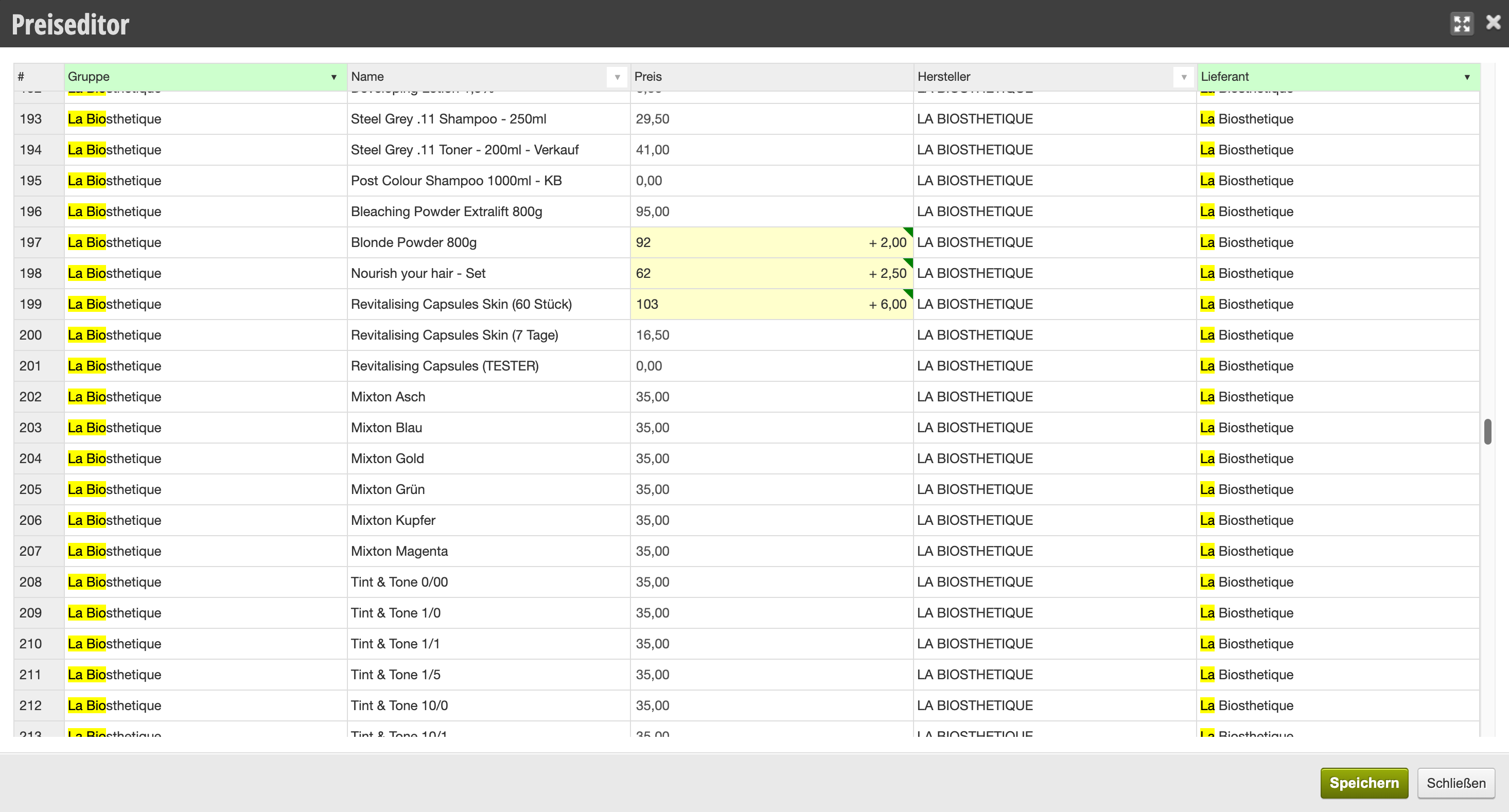Select 'Revitalising Capsules Skin (60 Stück)' name cell
The width and height of the screenshot is (1509, 812).
click(488, 304)
